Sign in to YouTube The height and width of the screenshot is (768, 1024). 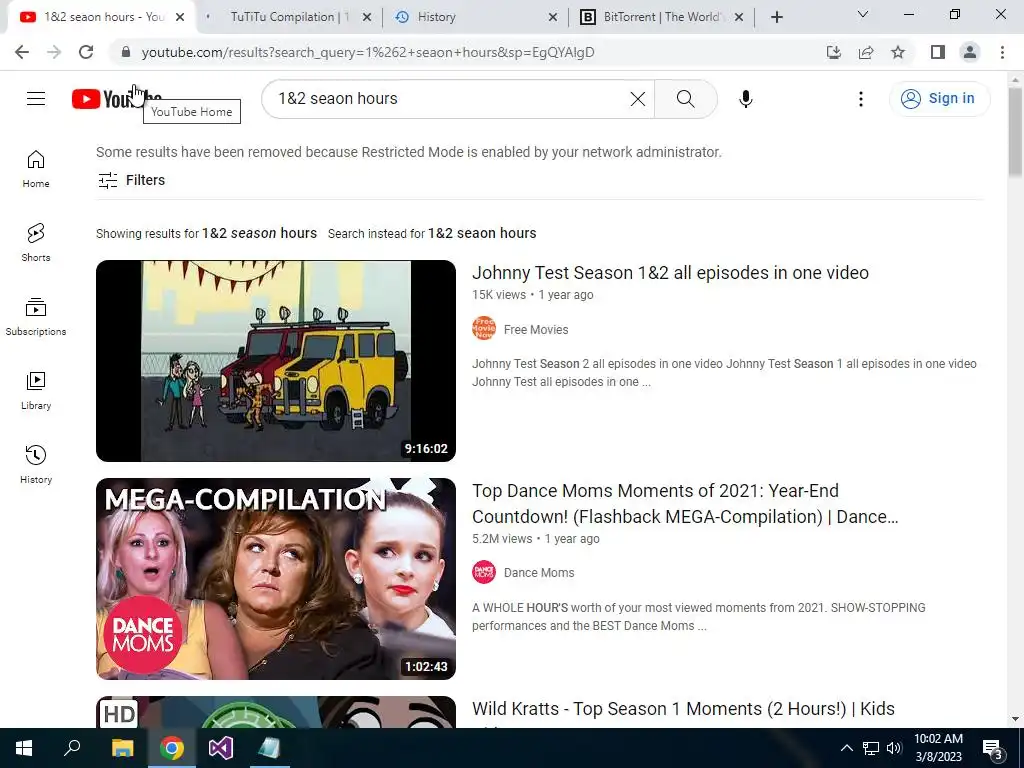coord(938,99)
